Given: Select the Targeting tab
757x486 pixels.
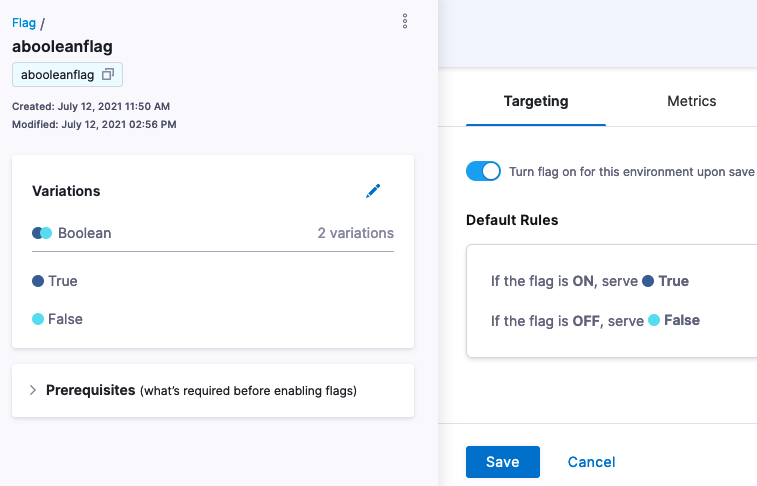Looking at the screenshot, I should [x=536, y=101].
